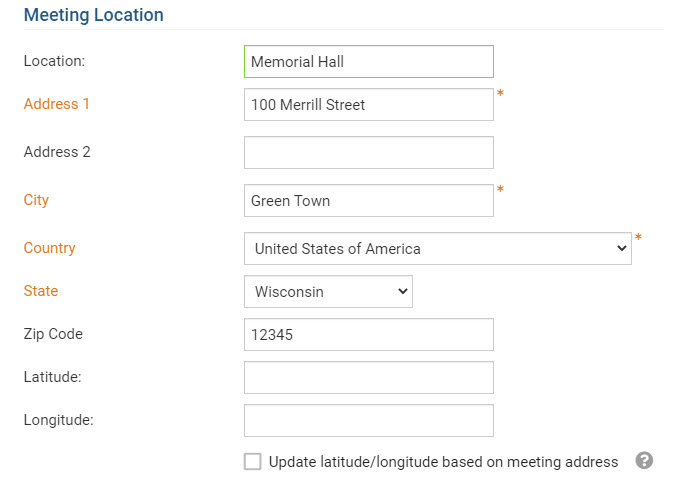Click the empty Longitude input field
677x478 pixels.
[368, 421]
